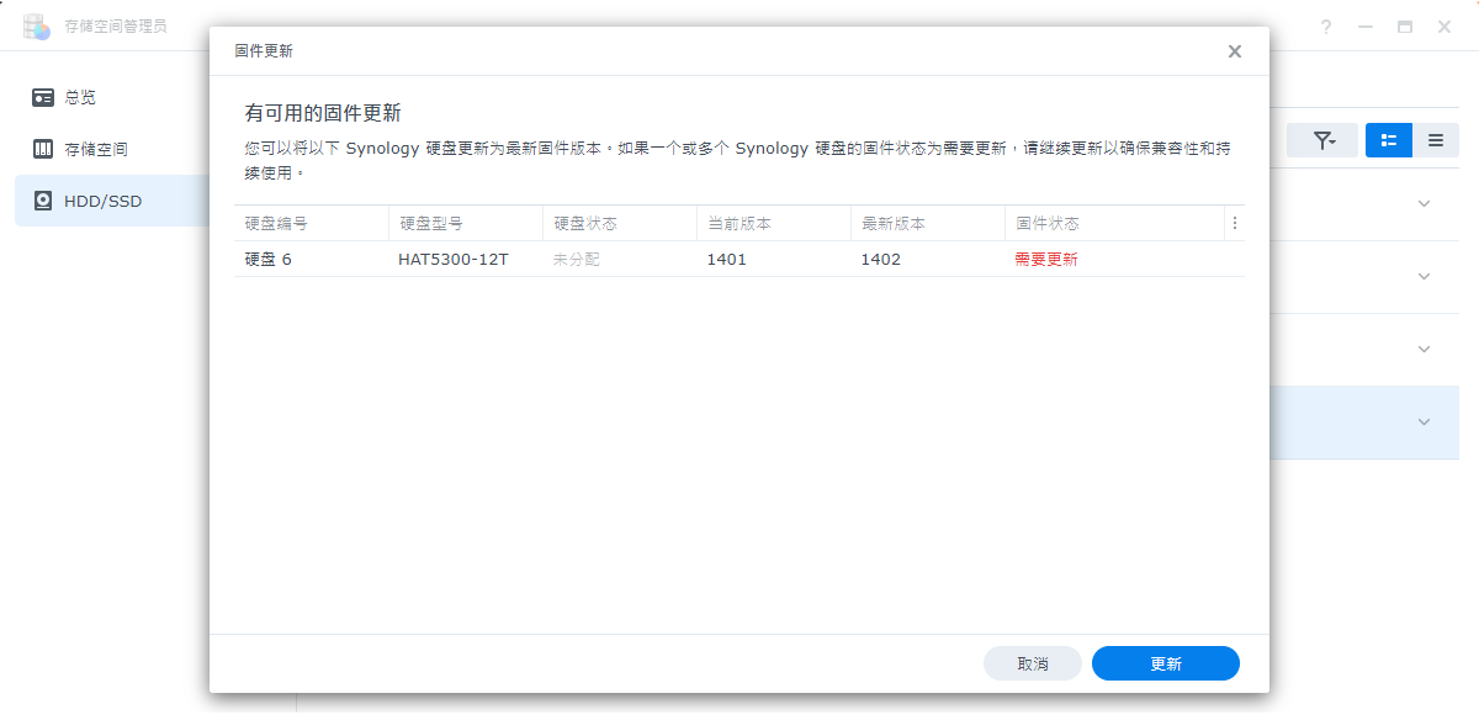Click the 未分配 status cell
The width and height of the screenshot is (1481, 714).
click(x=576, y=259)
